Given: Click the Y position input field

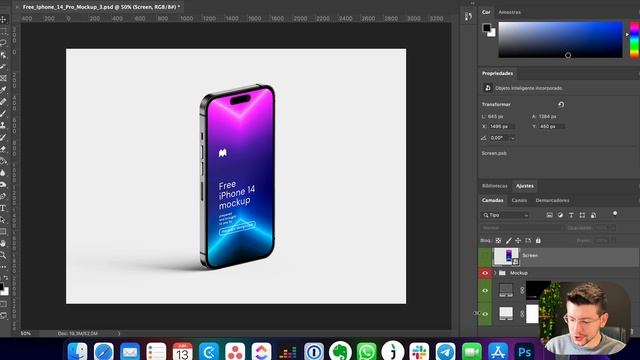Looking at the screenshot, I should (551, 127).
